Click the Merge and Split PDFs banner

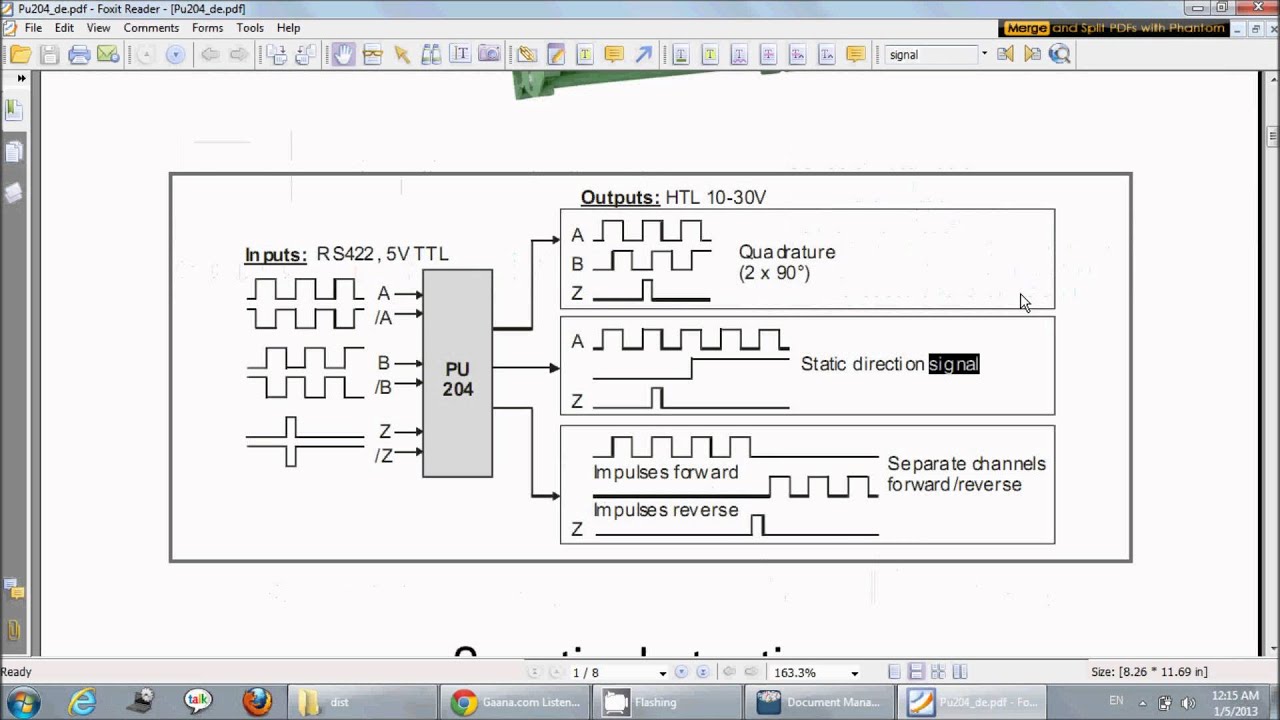[1115, 28]
